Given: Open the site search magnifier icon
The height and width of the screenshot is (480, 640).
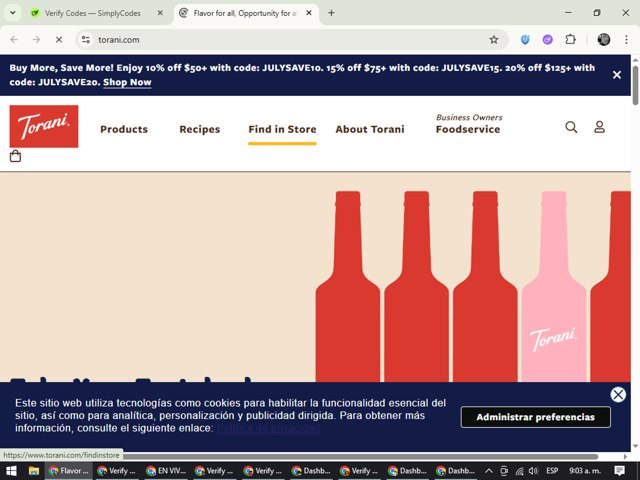Looking at the screenshot, I should click(571, 127).
